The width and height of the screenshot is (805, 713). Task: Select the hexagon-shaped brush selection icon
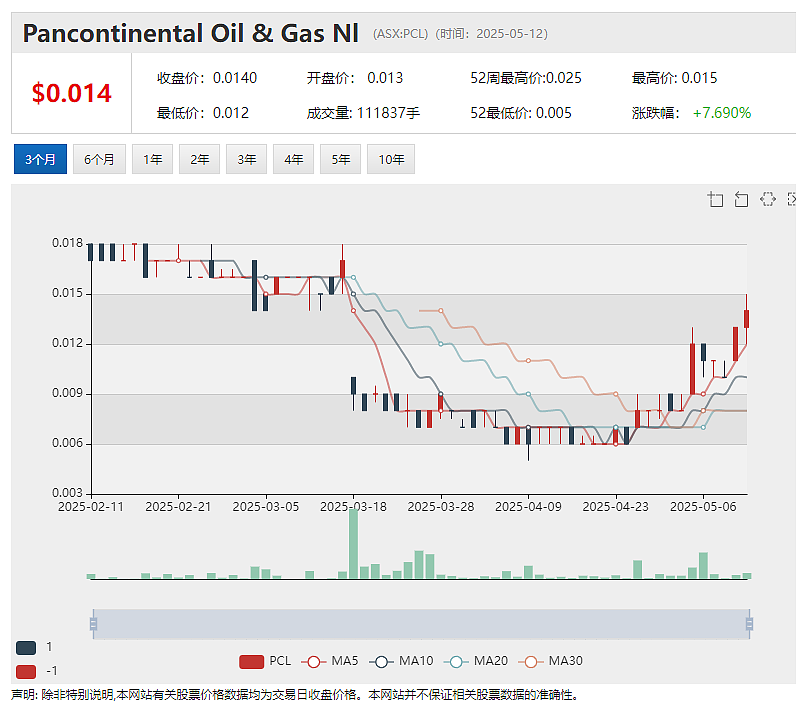768,199
